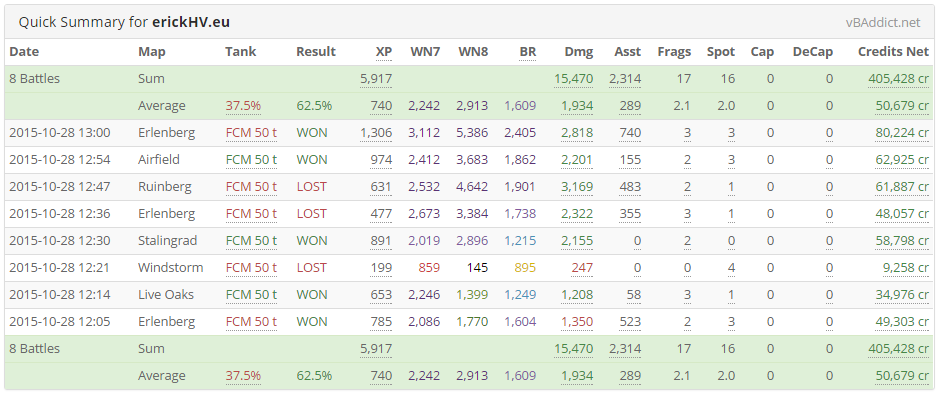Image resolution: width=938 pixels, height=394 pixels.
Task: Select the 247 damage value in Windstorm row
Action: pos(582,267)
